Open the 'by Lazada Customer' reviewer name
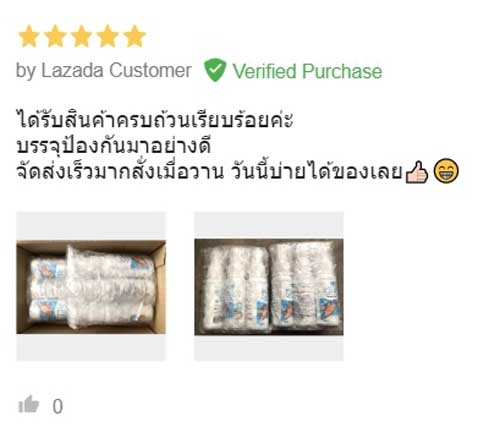 (x=104, y=71)
